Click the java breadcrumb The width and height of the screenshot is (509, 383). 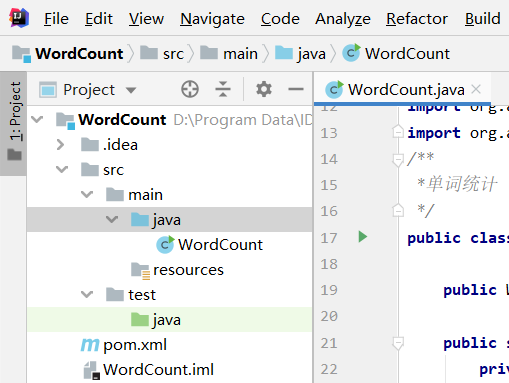[300, 53]
